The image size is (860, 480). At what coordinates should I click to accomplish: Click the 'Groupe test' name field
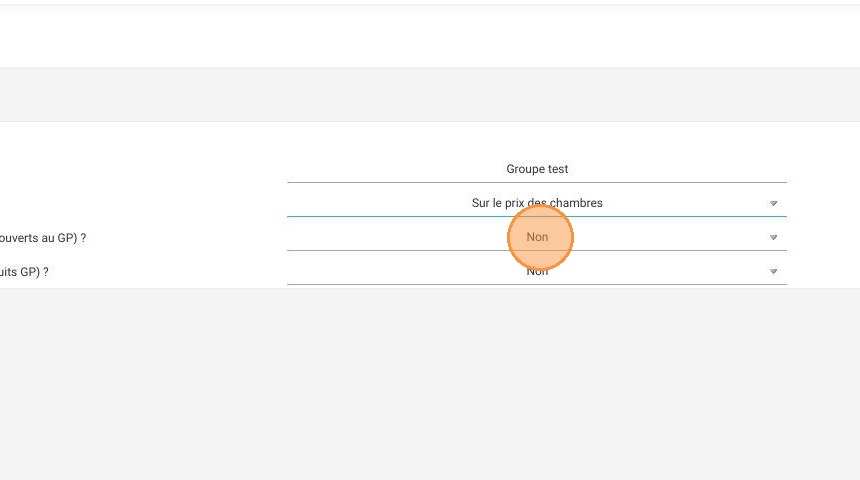click(536, 169)
